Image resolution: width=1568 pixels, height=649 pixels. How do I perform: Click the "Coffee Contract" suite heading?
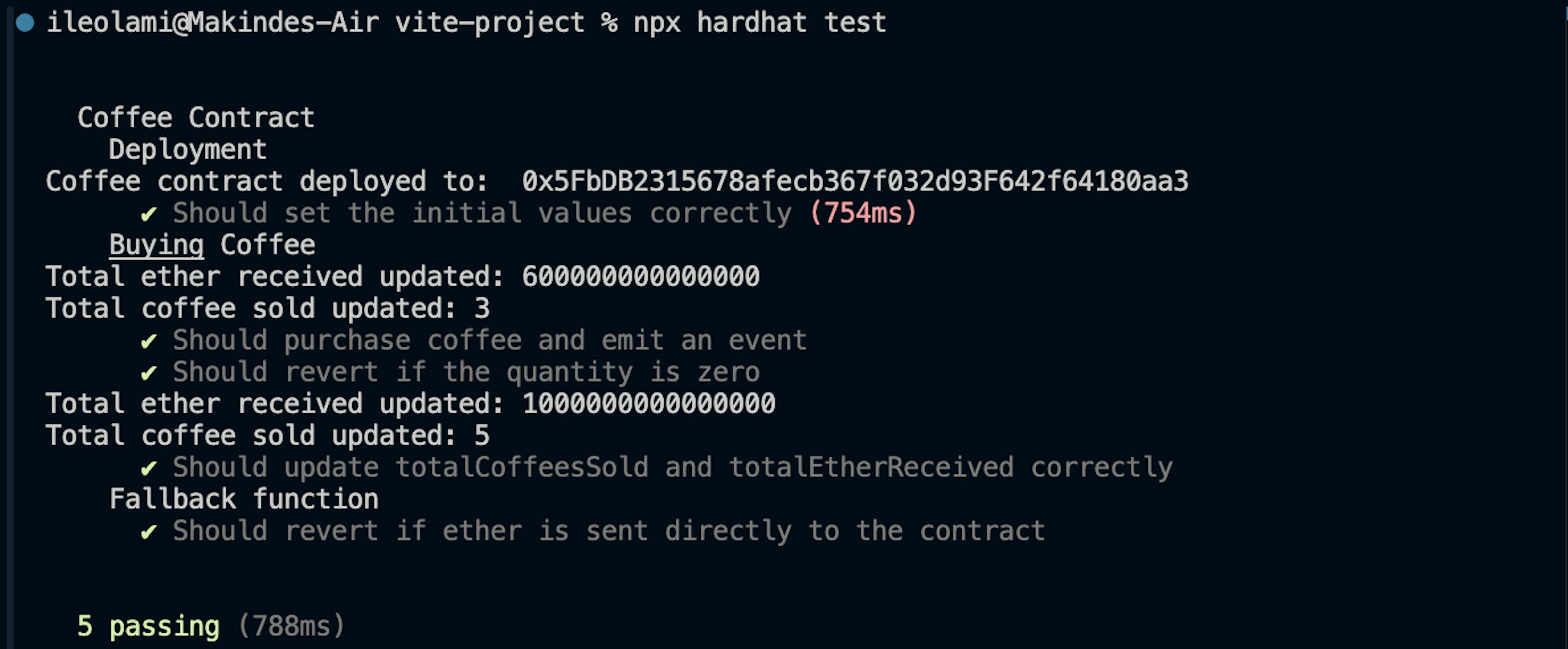(x=196, y=118)
